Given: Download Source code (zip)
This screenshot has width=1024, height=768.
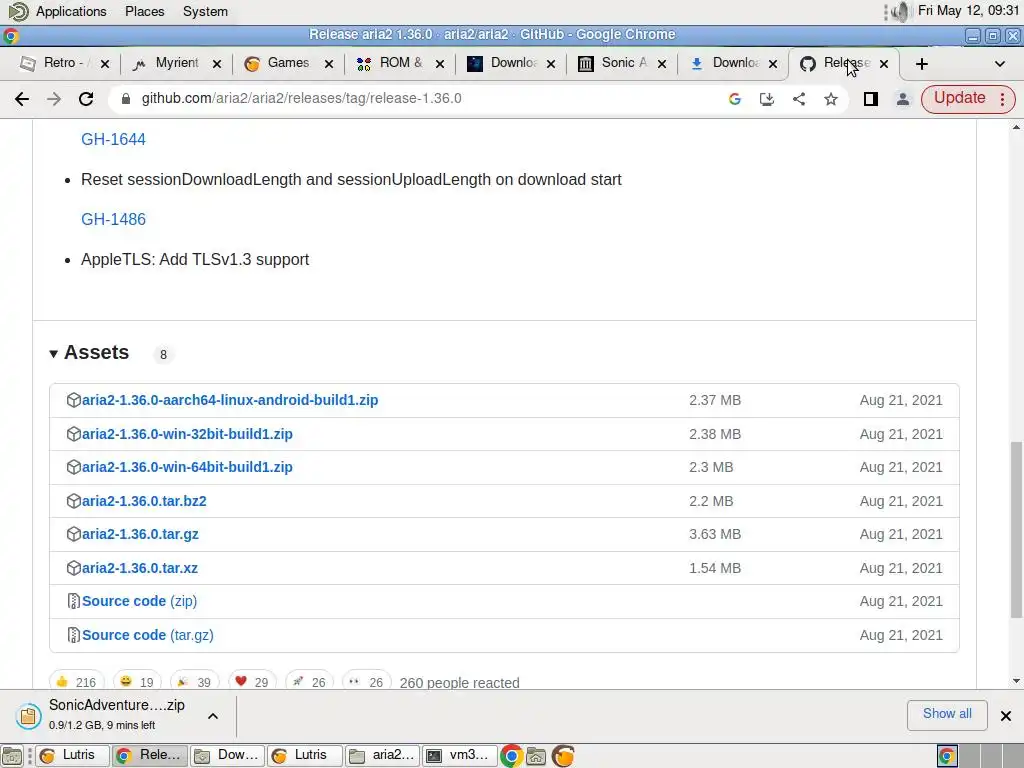Looking at the screenshot, I should pyautogui.click(x=139, y=601).
